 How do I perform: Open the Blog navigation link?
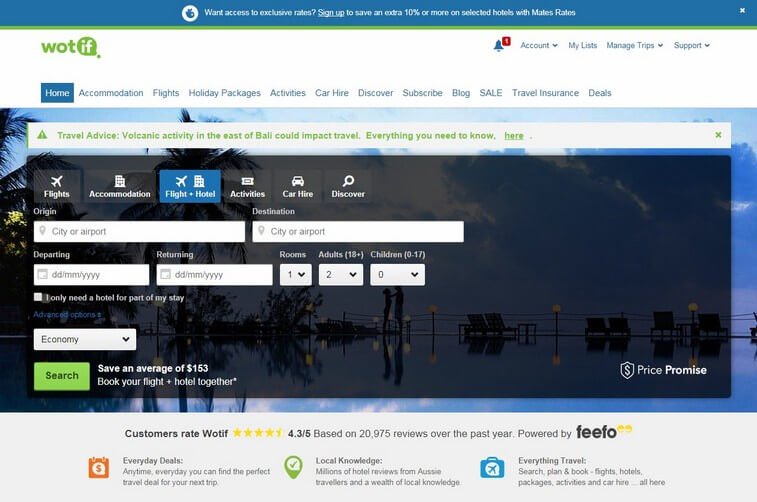461,93
